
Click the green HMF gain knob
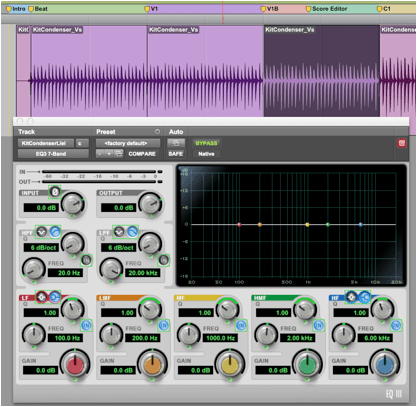click(308, 364)
